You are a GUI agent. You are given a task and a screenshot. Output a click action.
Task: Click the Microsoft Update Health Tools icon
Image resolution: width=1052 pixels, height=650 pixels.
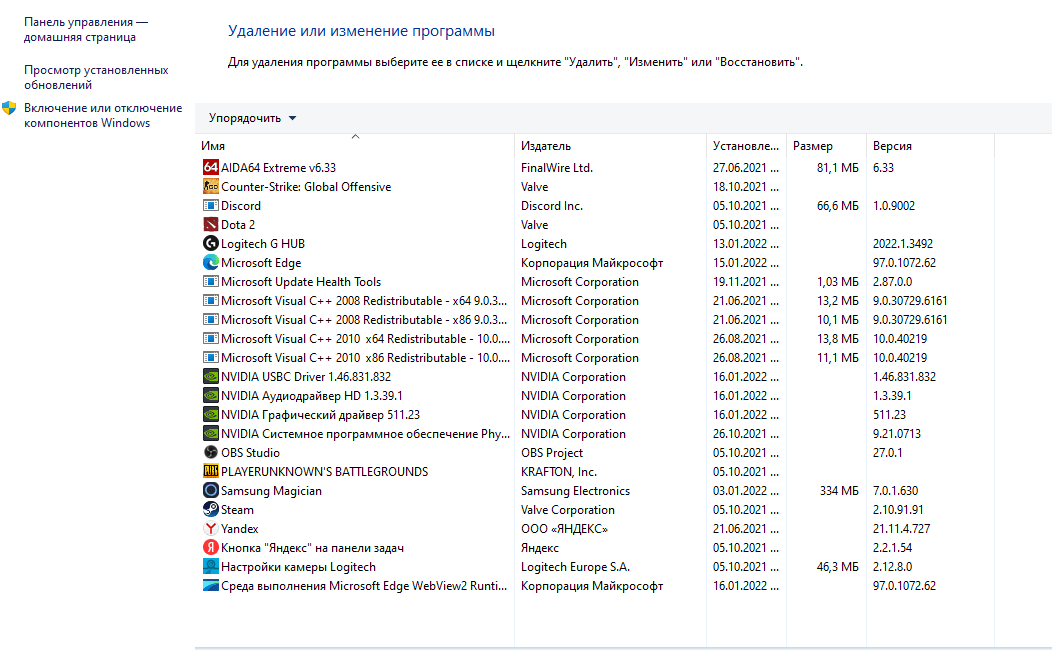(211, 281)
